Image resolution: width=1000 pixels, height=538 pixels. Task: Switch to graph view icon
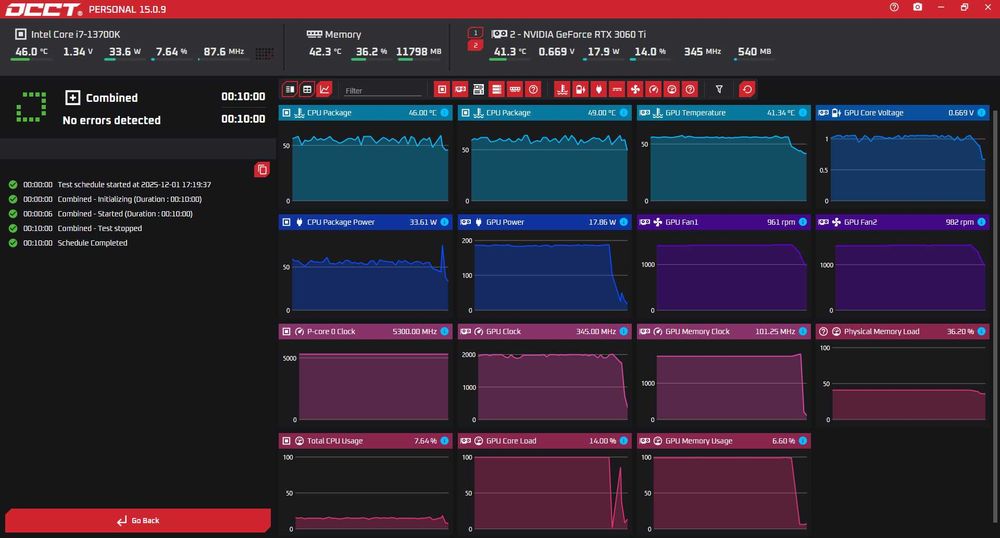325,90
